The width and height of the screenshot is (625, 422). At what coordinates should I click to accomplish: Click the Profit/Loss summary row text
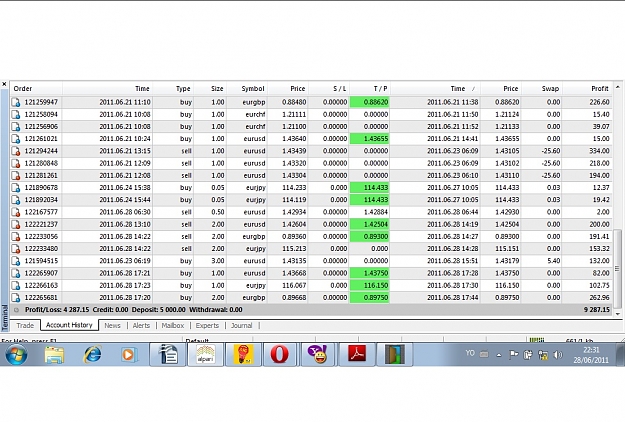[x=134, y=310]
